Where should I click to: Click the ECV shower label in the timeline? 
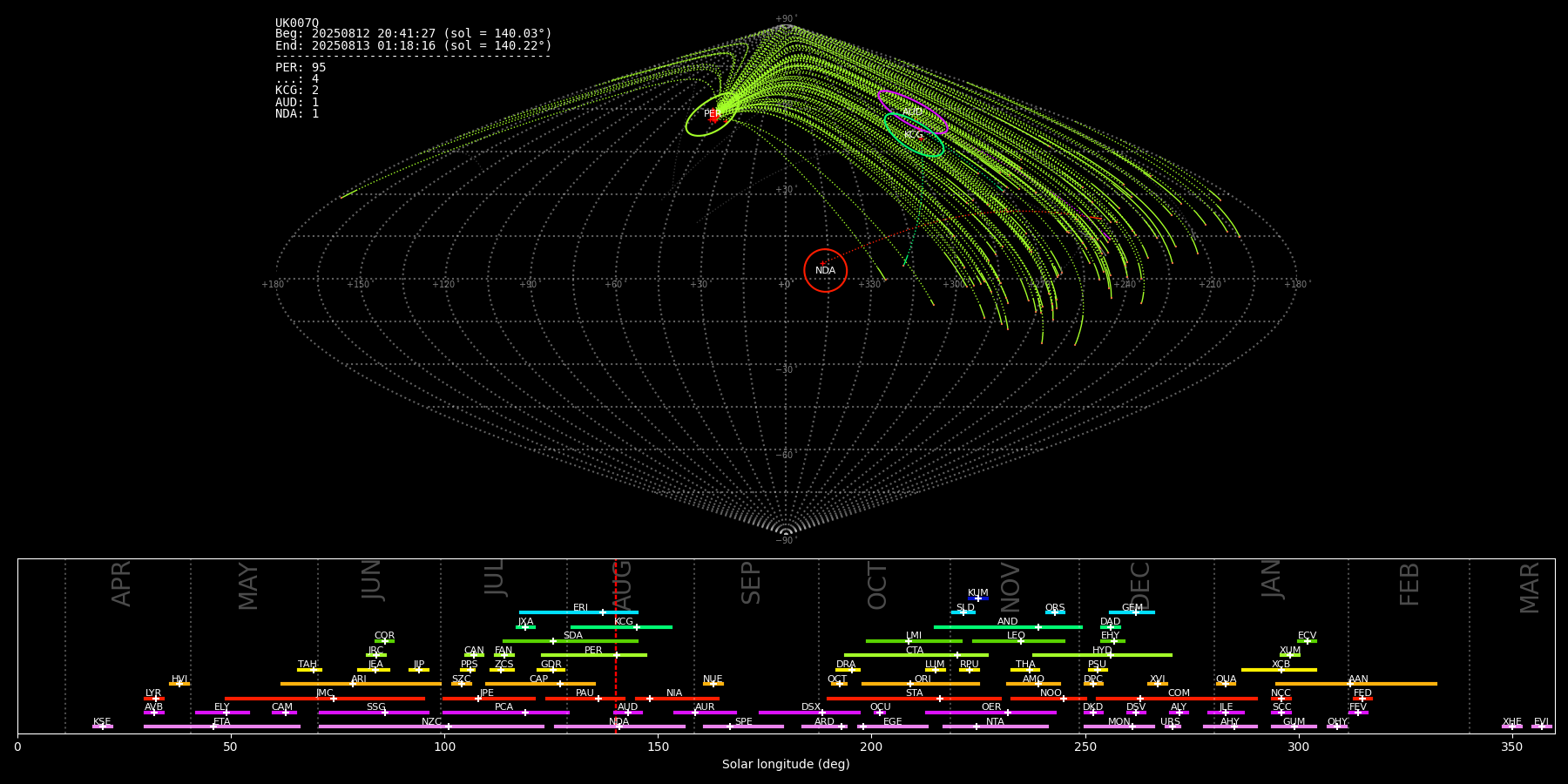point(1307,636)
